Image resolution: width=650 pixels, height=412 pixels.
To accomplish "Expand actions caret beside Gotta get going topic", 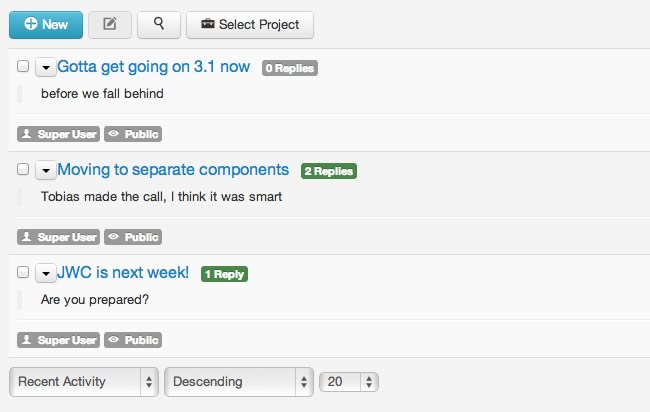I will (46, 67).
